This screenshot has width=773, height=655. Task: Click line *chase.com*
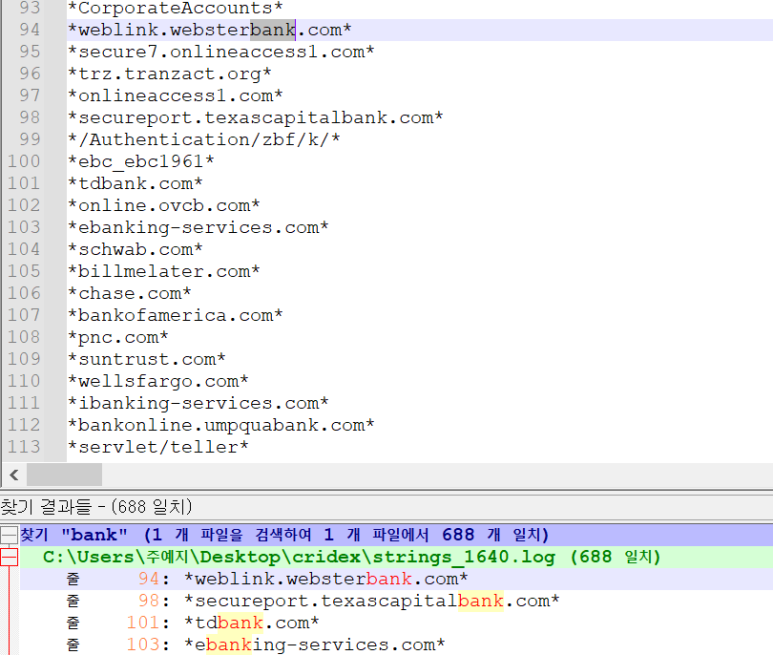click(x=129, y=293)
